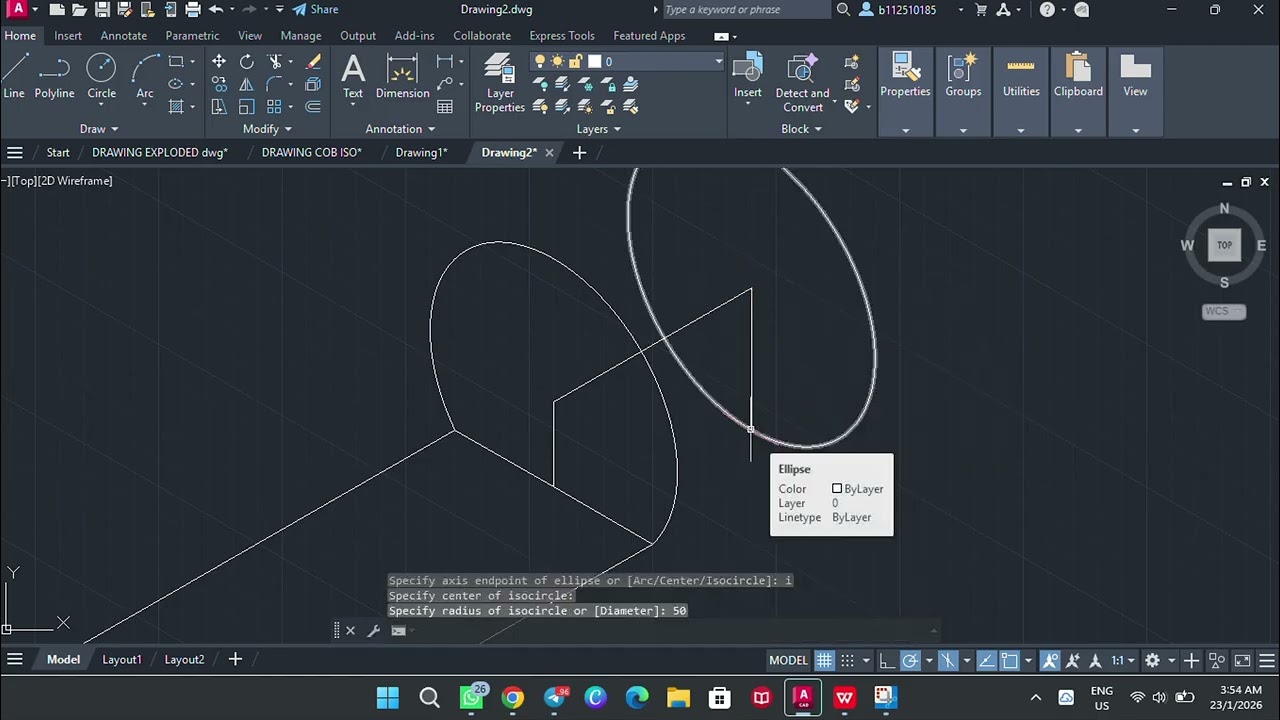Expand the Annotation panel
1280x720 pixels.
point(400,129)
